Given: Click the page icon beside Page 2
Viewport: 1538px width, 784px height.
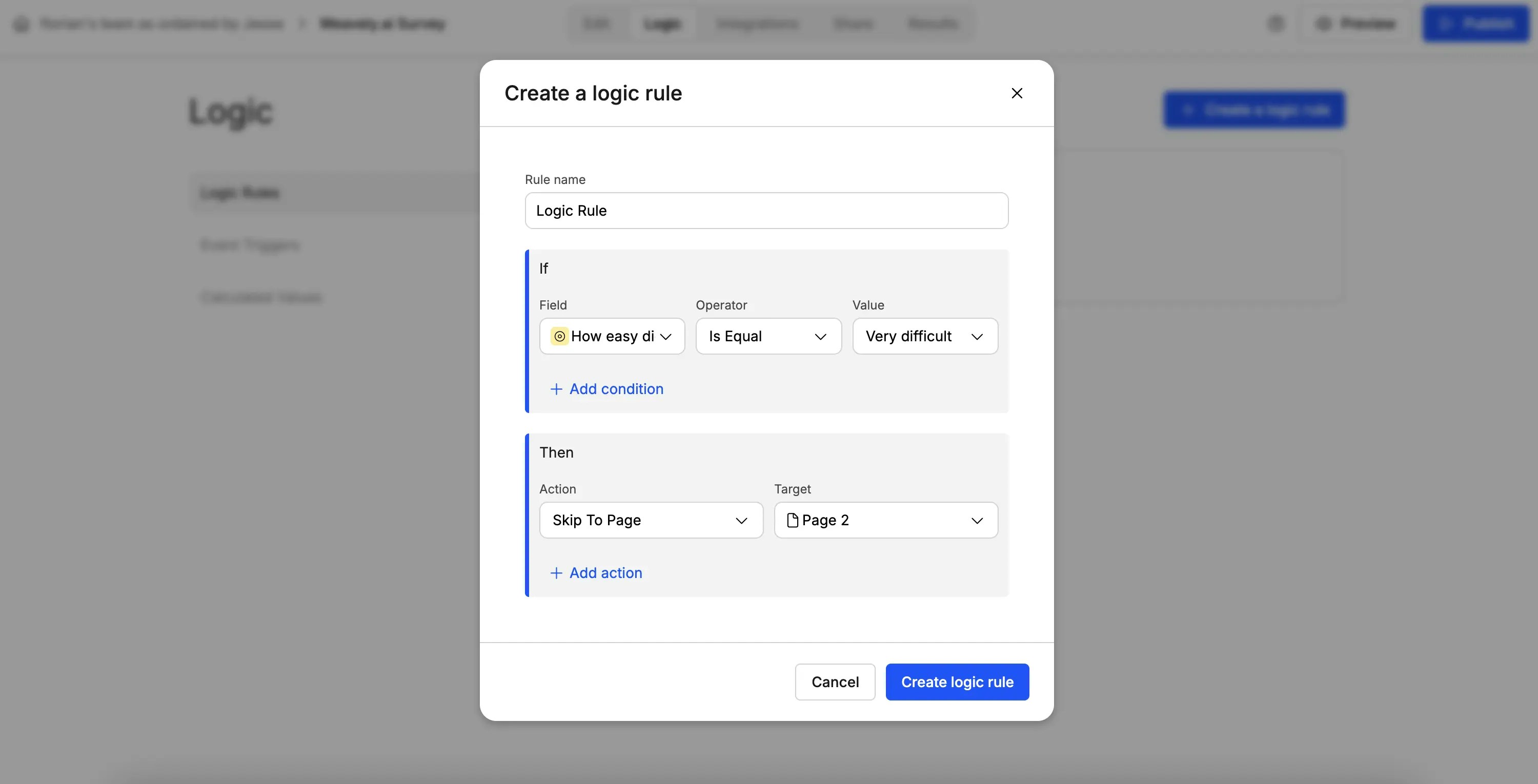Looking at the screenshot, I should coord(792,520).
